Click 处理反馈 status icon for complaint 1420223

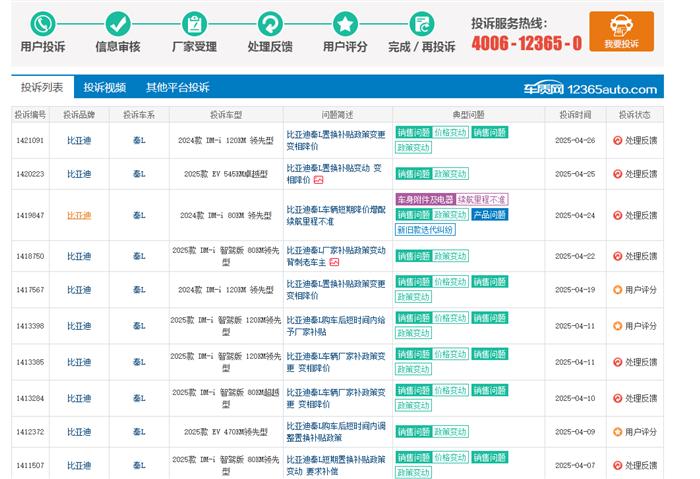(617, 174)
